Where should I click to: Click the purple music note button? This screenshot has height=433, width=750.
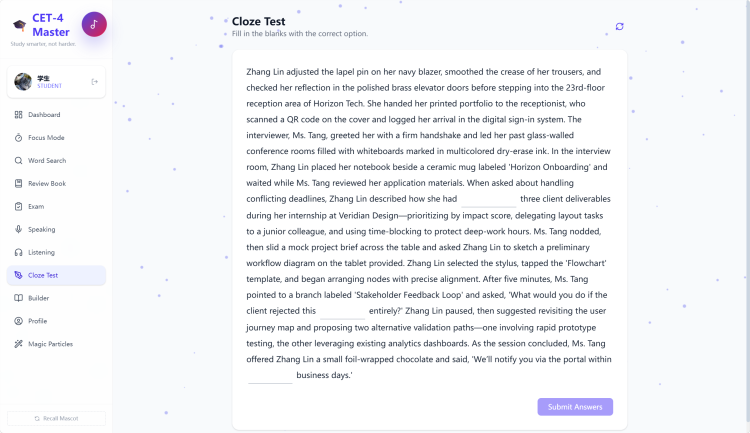pyautogui.click(x=94, y=24)
